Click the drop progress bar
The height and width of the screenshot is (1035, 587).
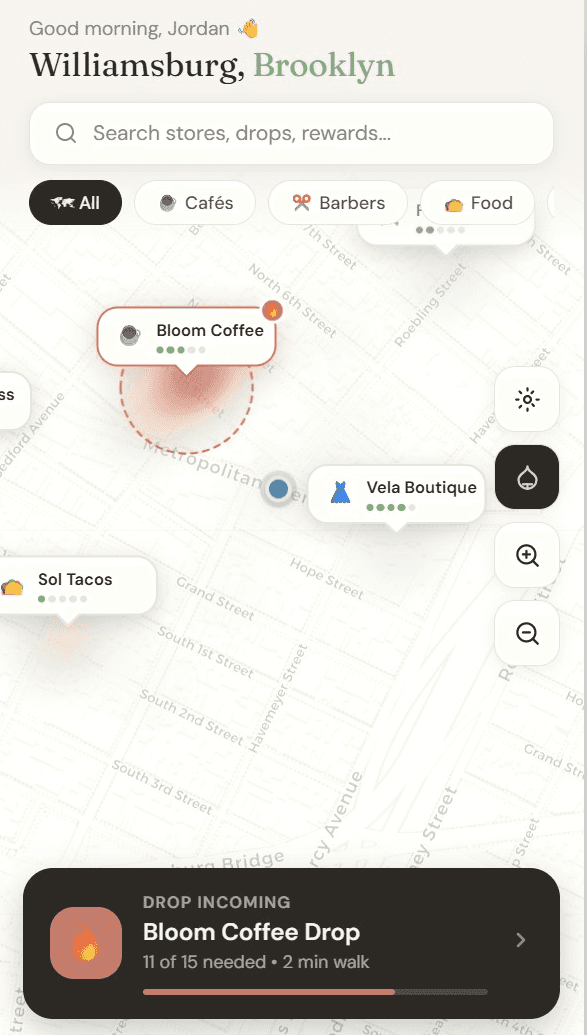[315, 991]
